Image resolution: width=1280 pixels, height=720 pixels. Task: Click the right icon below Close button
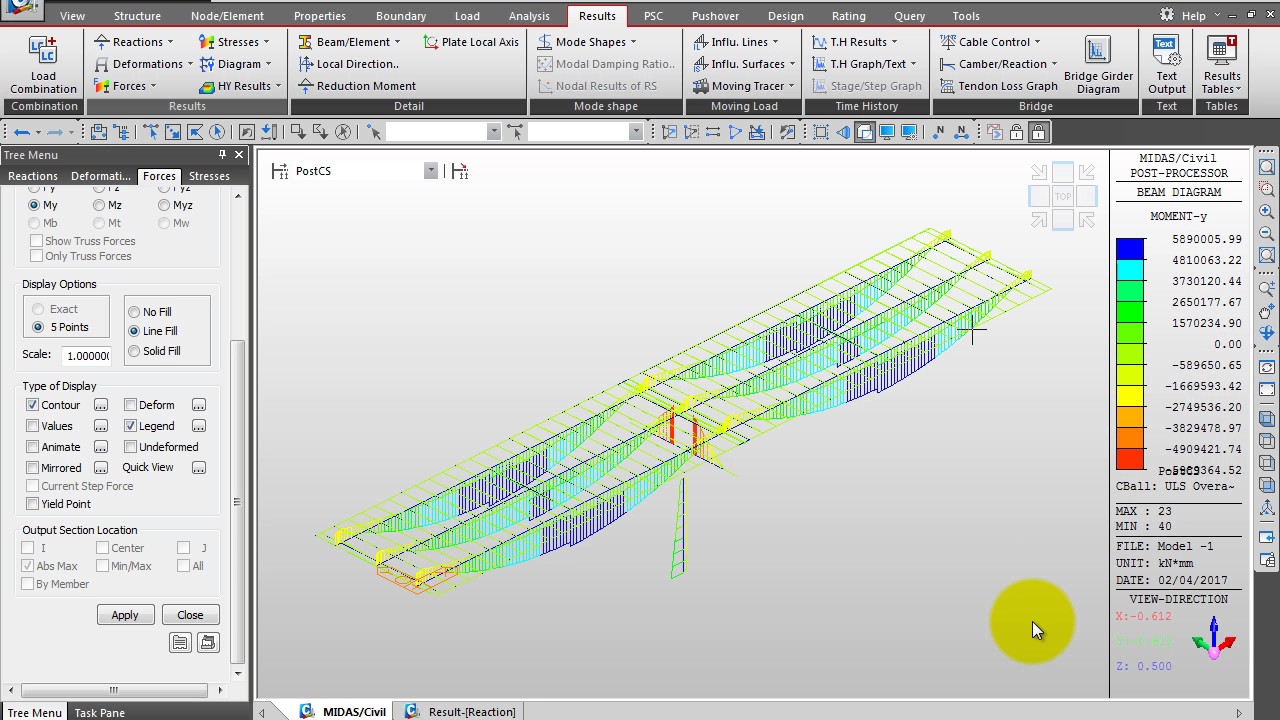(x=208, y=643)
